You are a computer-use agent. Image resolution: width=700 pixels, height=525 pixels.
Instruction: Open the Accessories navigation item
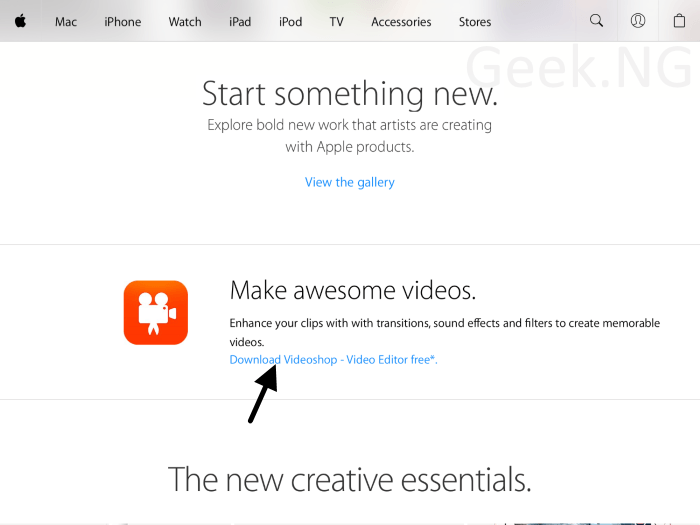point(401,22)
